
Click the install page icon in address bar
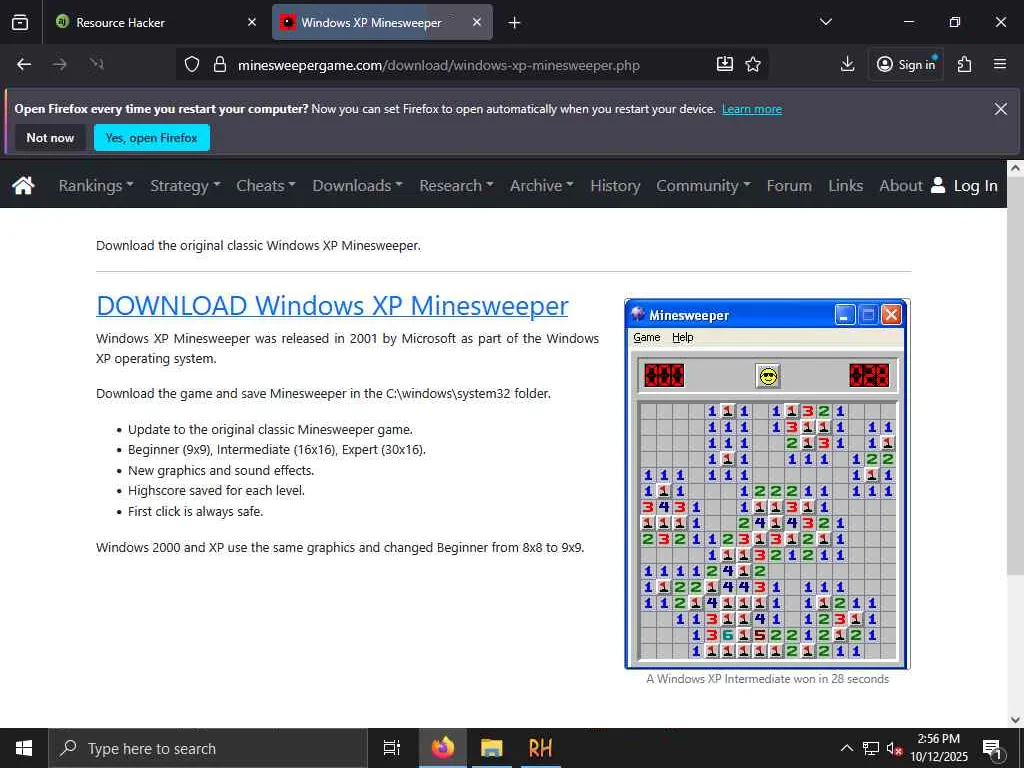pyautogui.click(x=725, y=64)
